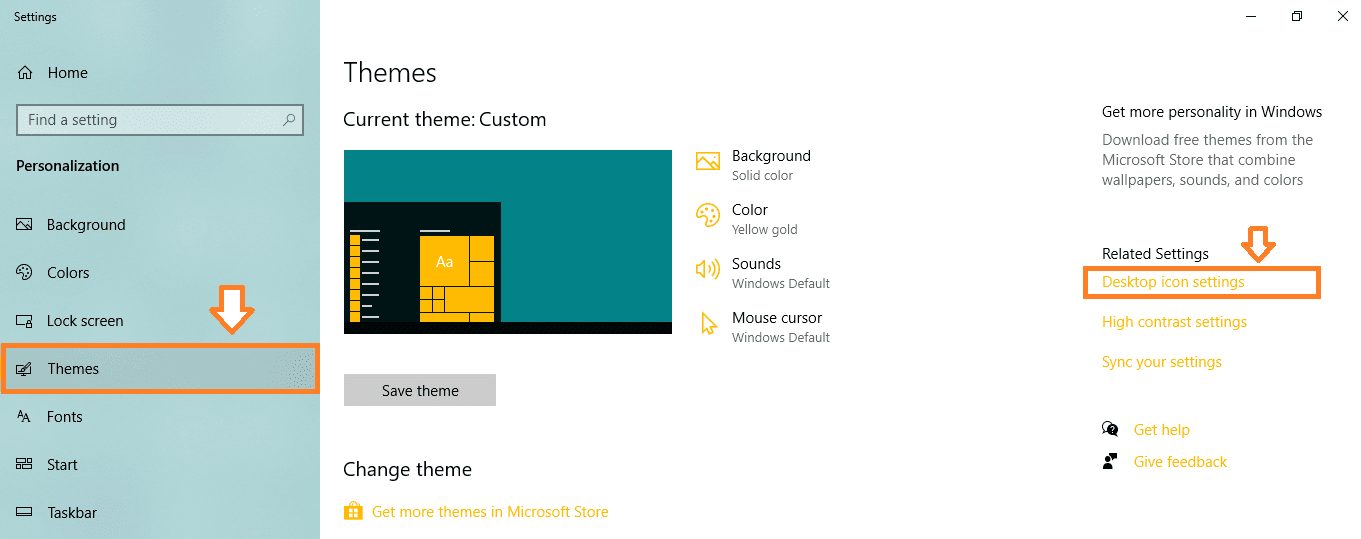The image size is (1361, 539).
Task: Select the Themes page
Action: coord(160,369)
